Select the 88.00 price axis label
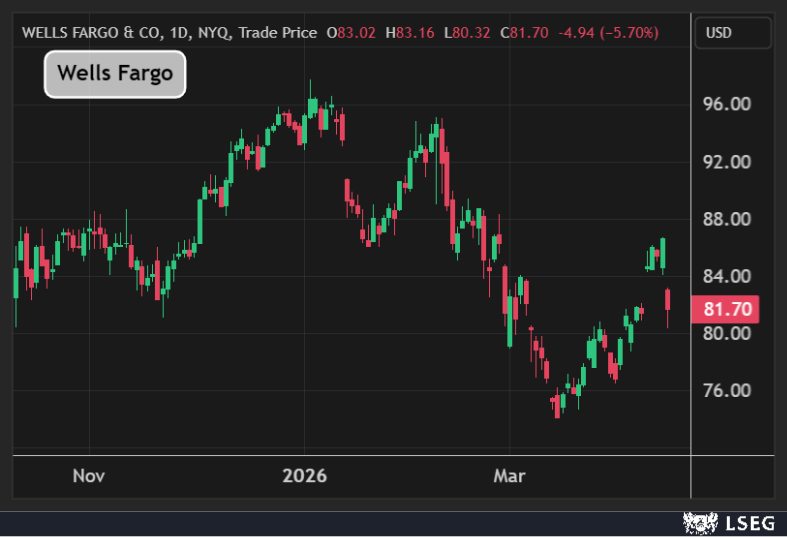 tap(727, 219)
